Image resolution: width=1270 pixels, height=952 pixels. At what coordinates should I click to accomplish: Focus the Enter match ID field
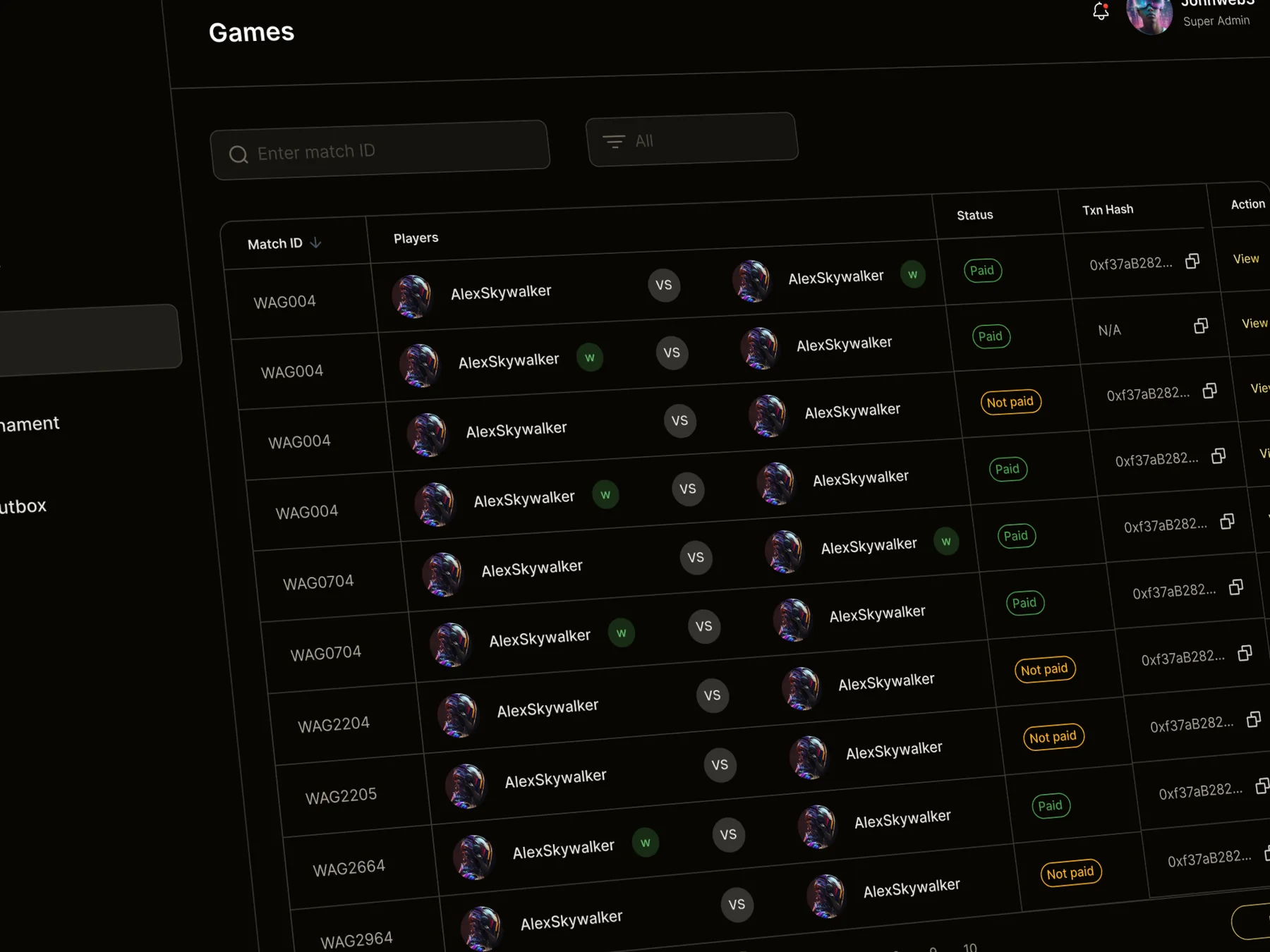[380, 149]
